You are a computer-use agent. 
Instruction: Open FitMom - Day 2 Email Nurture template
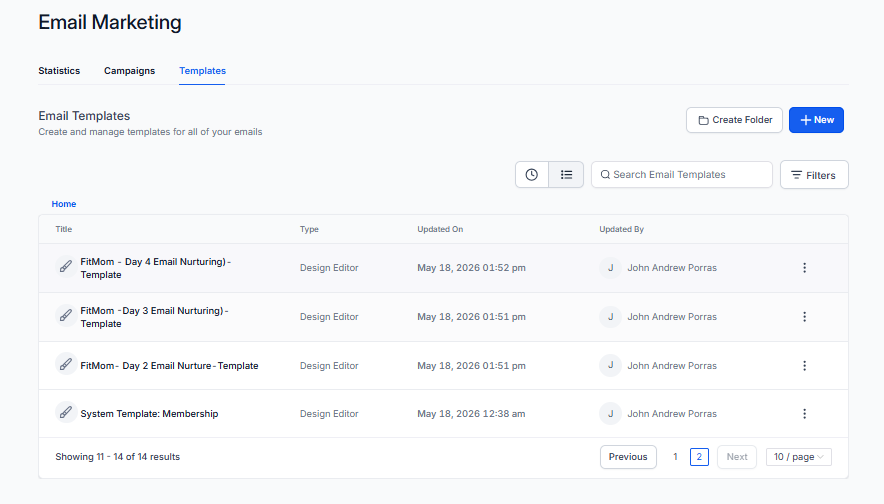tap(169, 366)
